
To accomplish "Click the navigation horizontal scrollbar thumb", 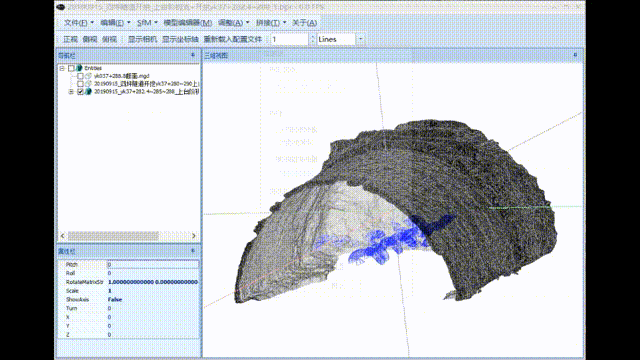I will click(x=113, y=236).
